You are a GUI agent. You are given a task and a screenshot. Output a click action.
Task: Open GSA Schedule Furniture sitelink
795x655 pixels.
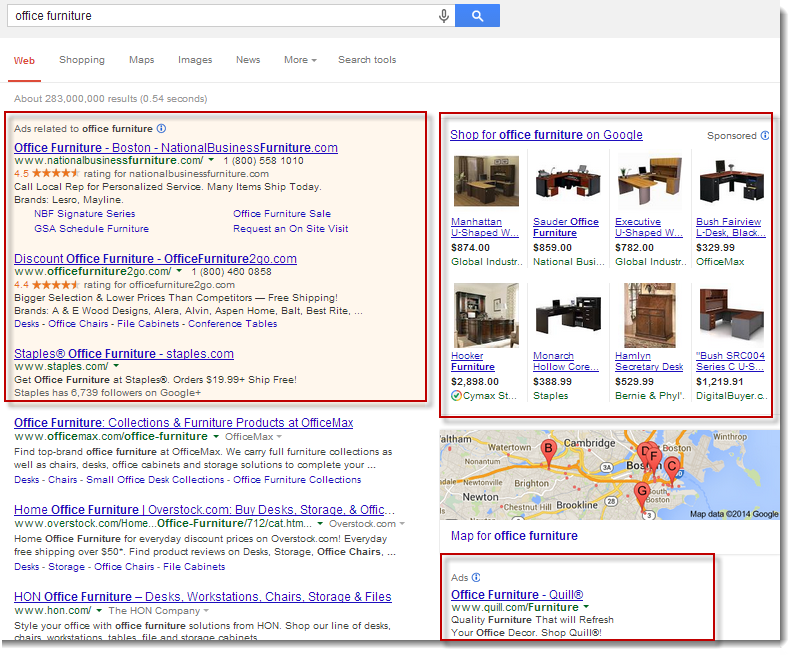[x=91, y=229]
